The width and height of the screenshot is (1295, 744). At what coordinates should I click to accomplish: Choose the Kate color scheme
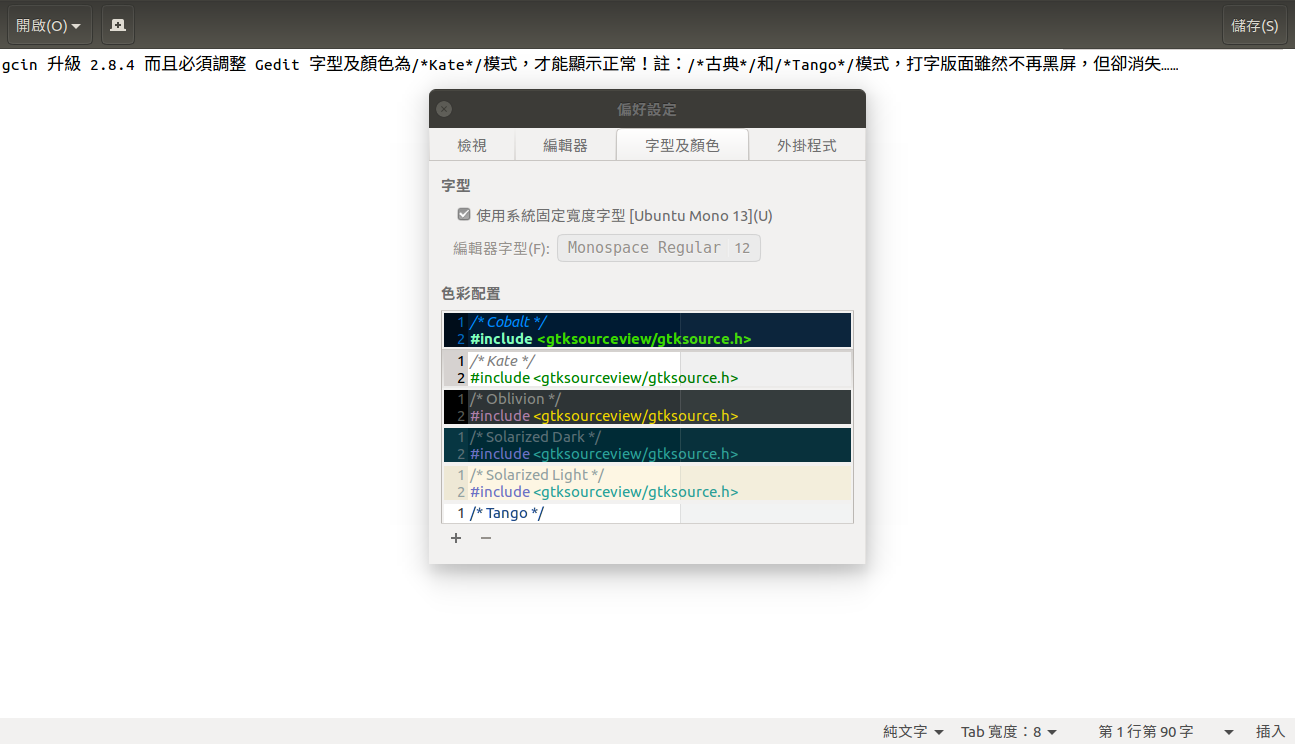point(647,369)
